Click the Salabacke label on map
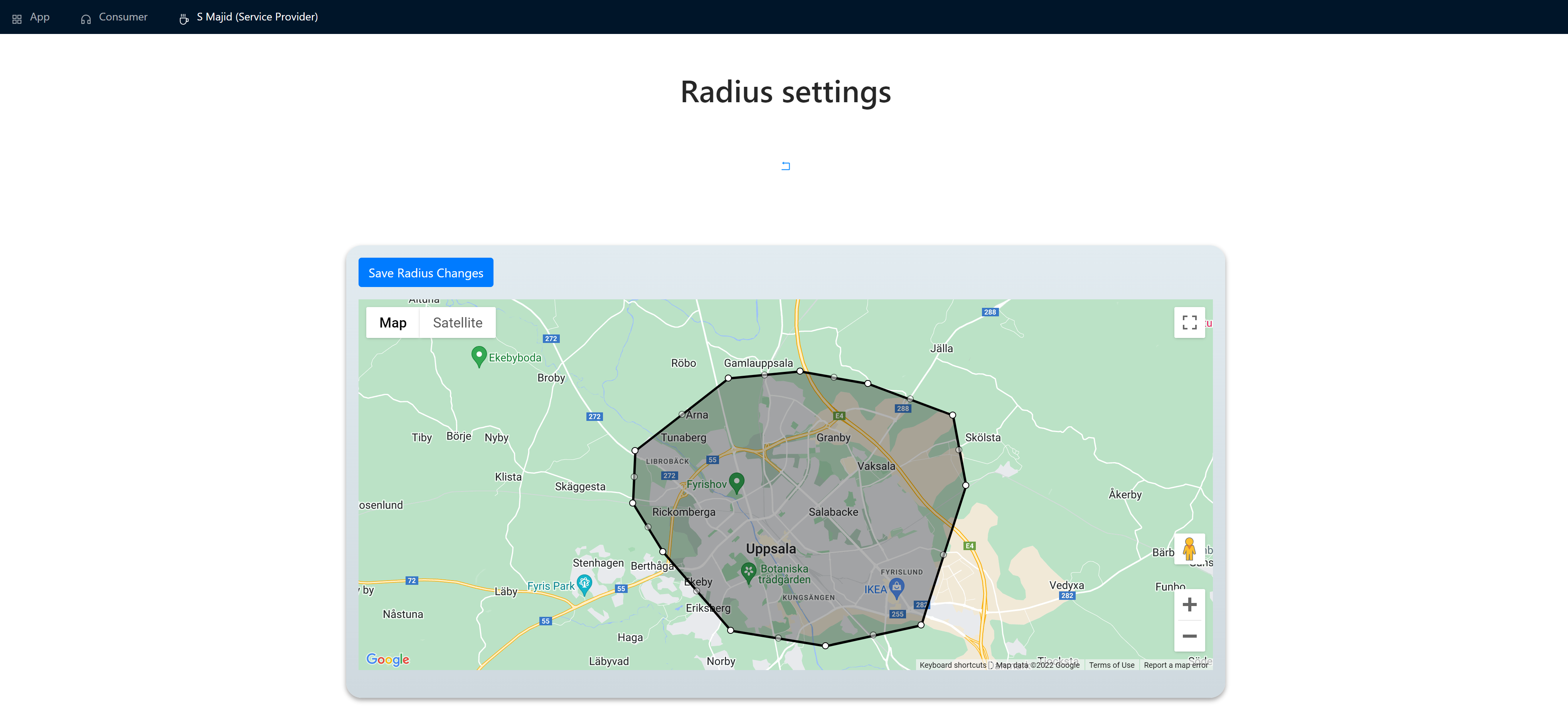The image size is (1568, 721). click(x=833, y=512)
